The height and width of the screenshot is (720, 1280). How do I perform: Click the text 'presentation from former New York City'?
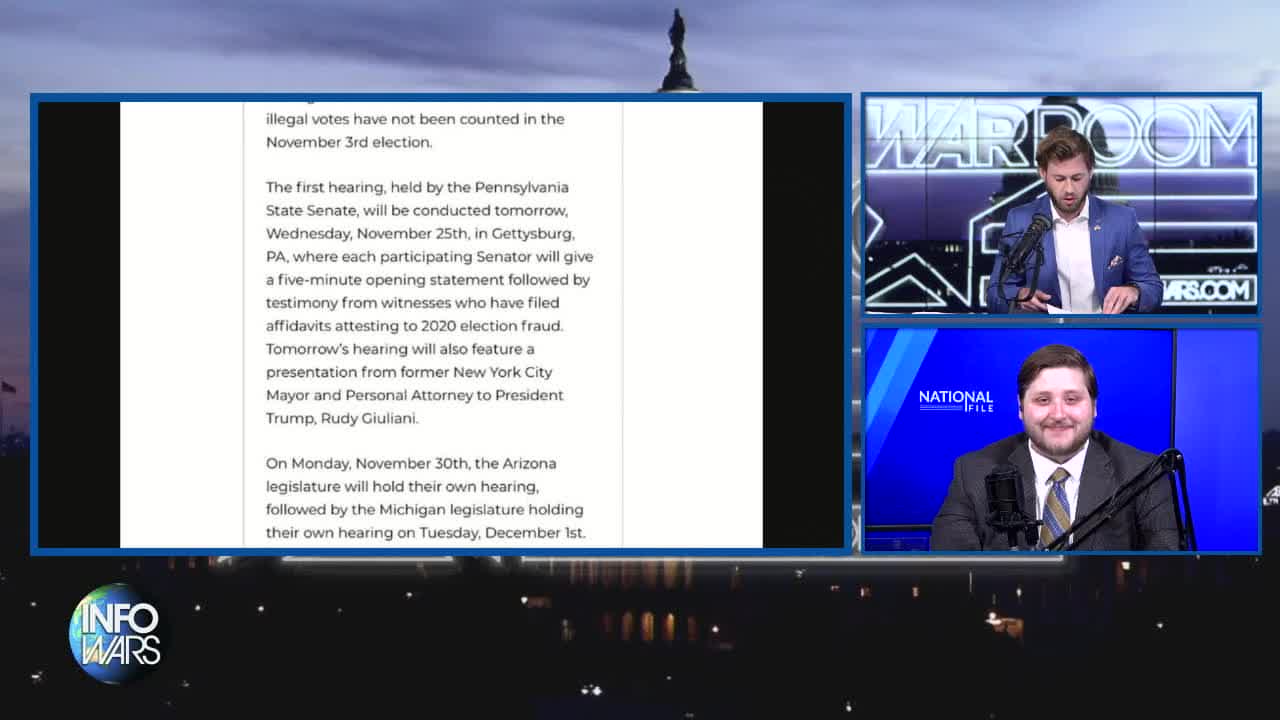[409, 372]
